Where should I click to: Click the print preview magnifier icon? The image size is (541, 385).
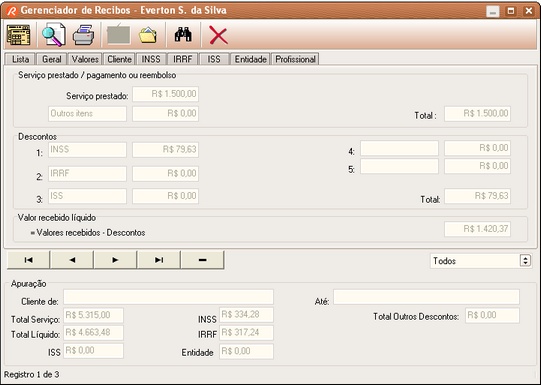click(x=54, y=35)
